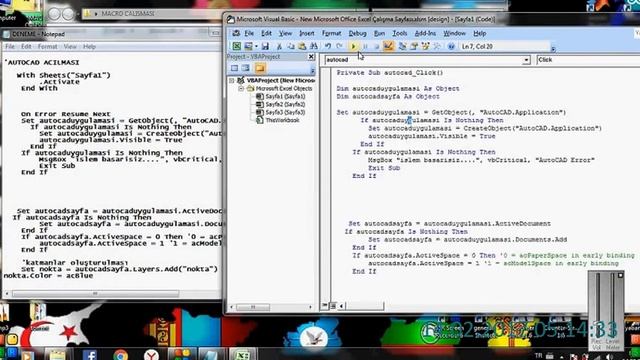Open Insert UserForm dropdown arrow
The width and height of the screenshot is (640, 360).
tap(256, 47)
